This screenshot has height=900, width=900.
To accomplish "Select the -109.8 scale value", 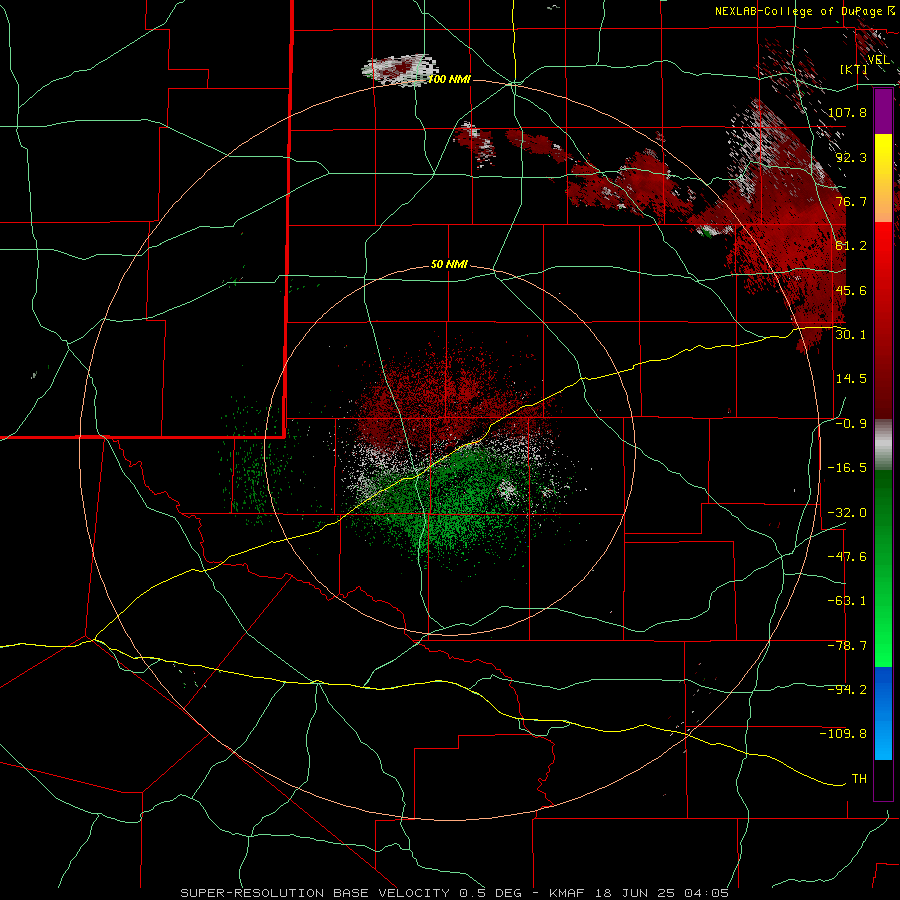I will [843, 734].
